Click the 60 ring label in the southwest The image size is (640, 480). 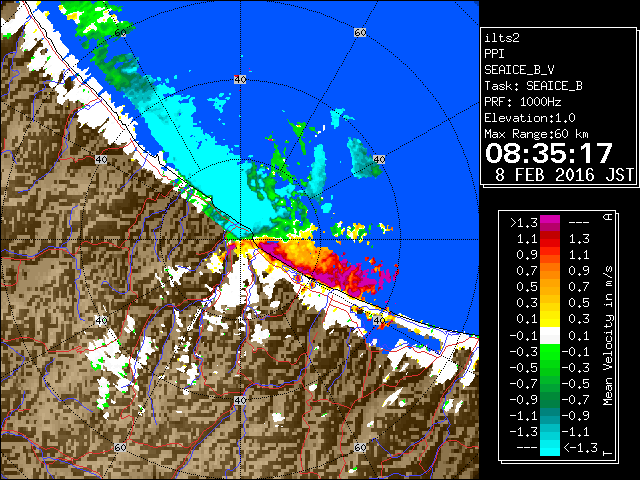[x=120, y=448]
